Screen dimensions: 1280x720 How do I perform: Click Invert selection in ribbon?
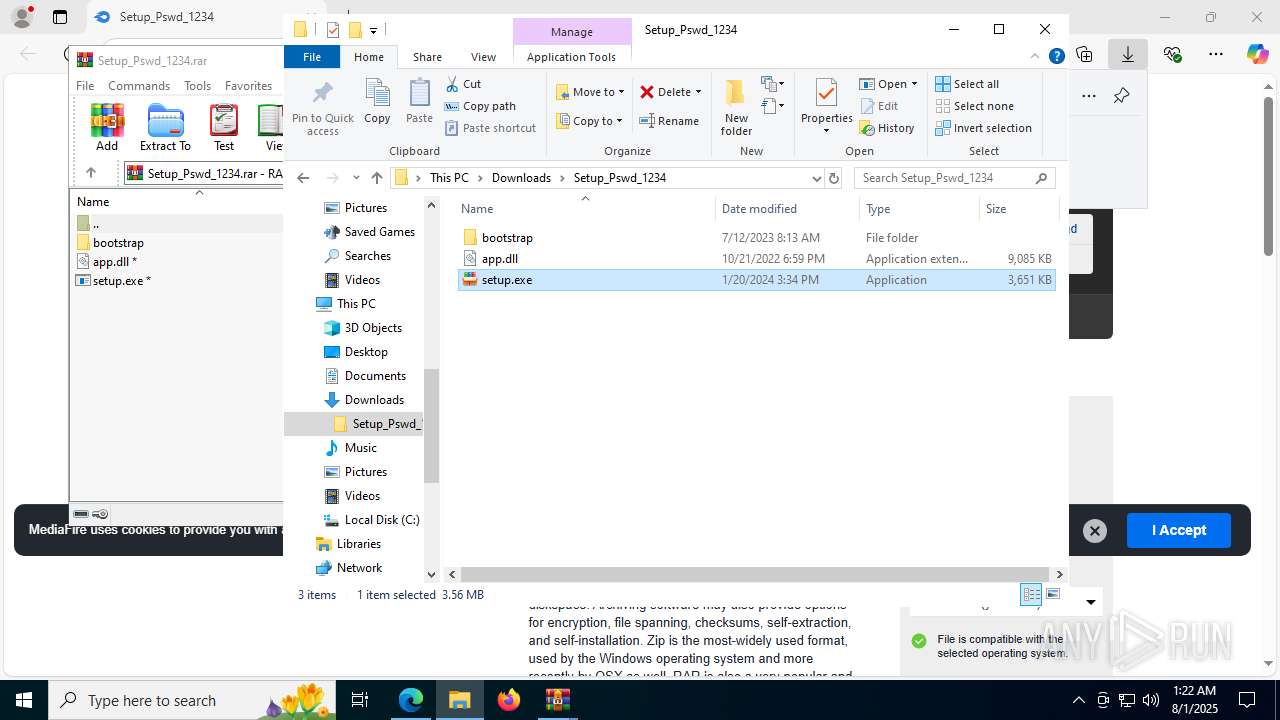(983, 128)
